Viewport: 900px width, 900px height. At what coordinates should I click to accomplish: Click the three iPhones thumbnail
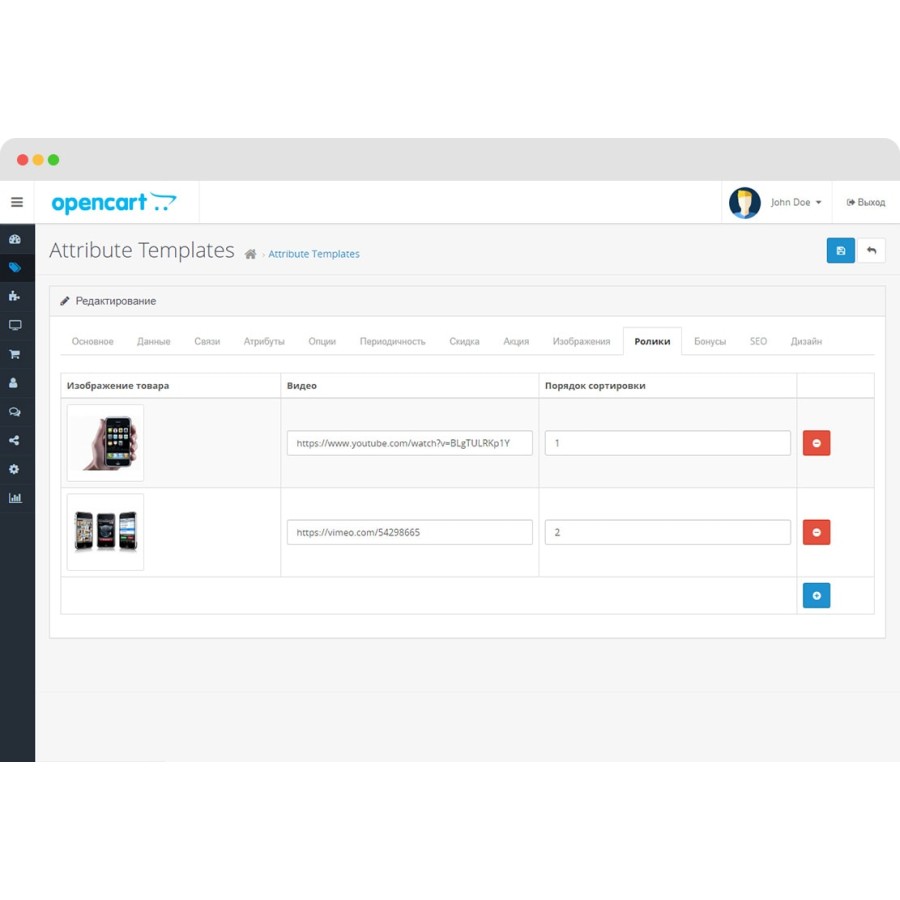105,532
